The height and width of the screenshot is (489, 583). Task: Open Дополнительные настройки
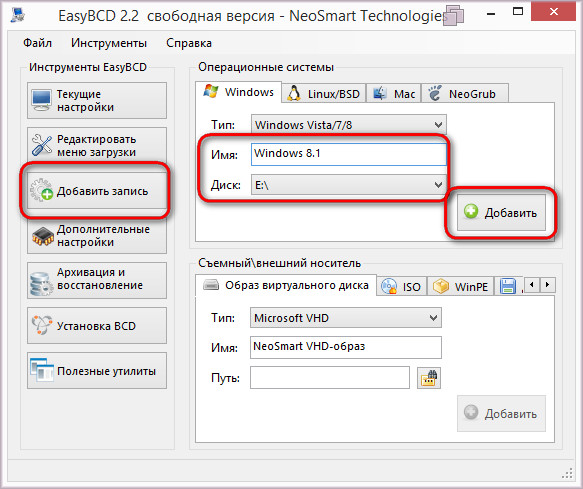[97, 236]
